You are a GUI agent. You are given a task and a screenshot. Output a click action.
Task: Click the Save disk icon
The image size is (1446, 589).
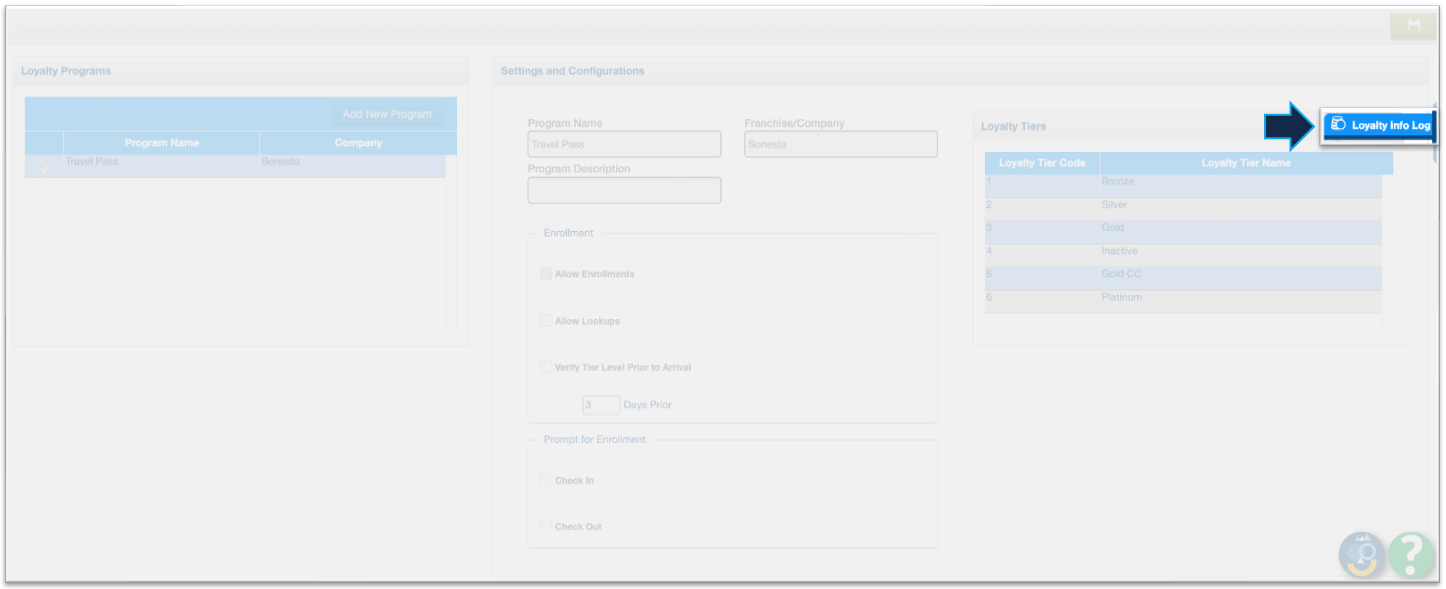[1413, 26]
